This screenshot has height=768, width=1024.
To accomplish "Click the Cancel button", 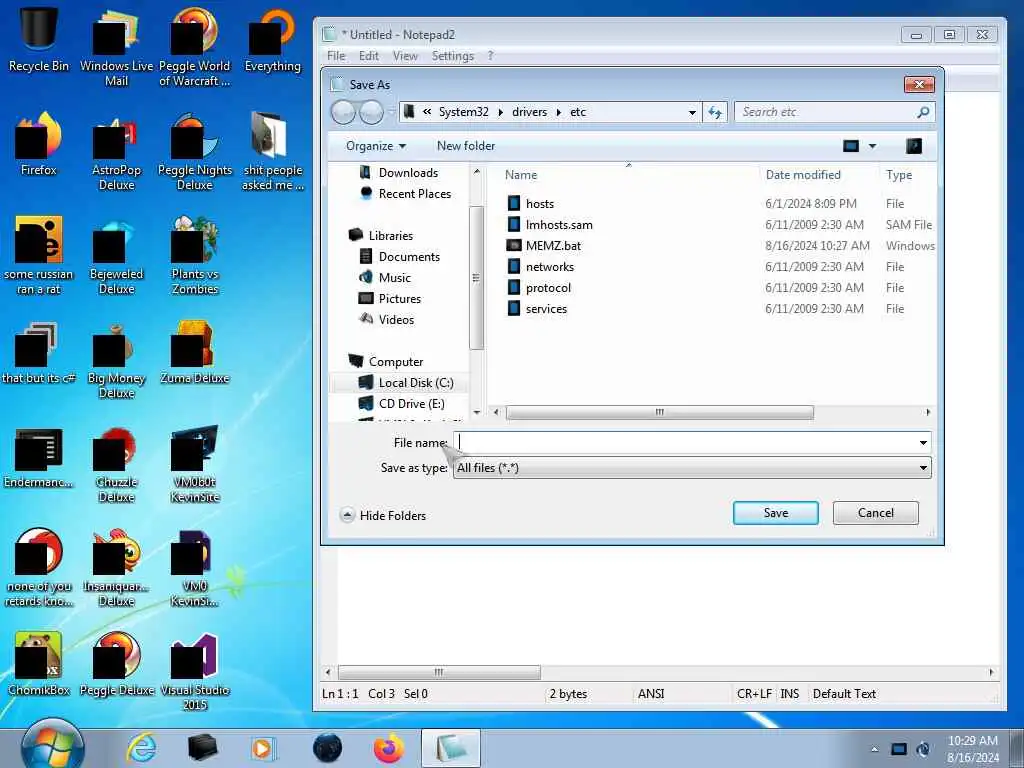I will point(876,513).
